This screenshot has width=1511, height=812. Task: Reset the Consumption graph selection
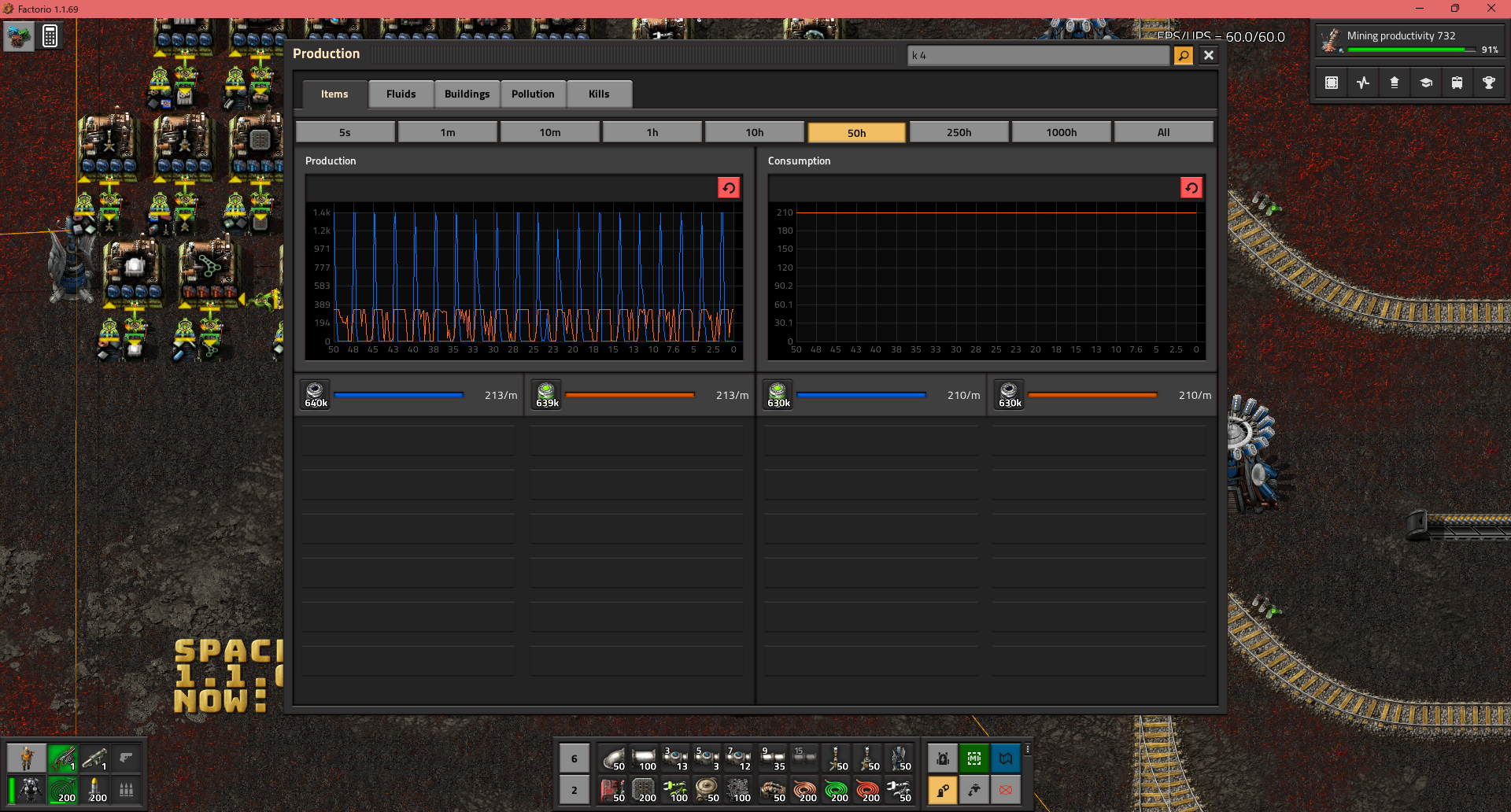coord(1191,188)
